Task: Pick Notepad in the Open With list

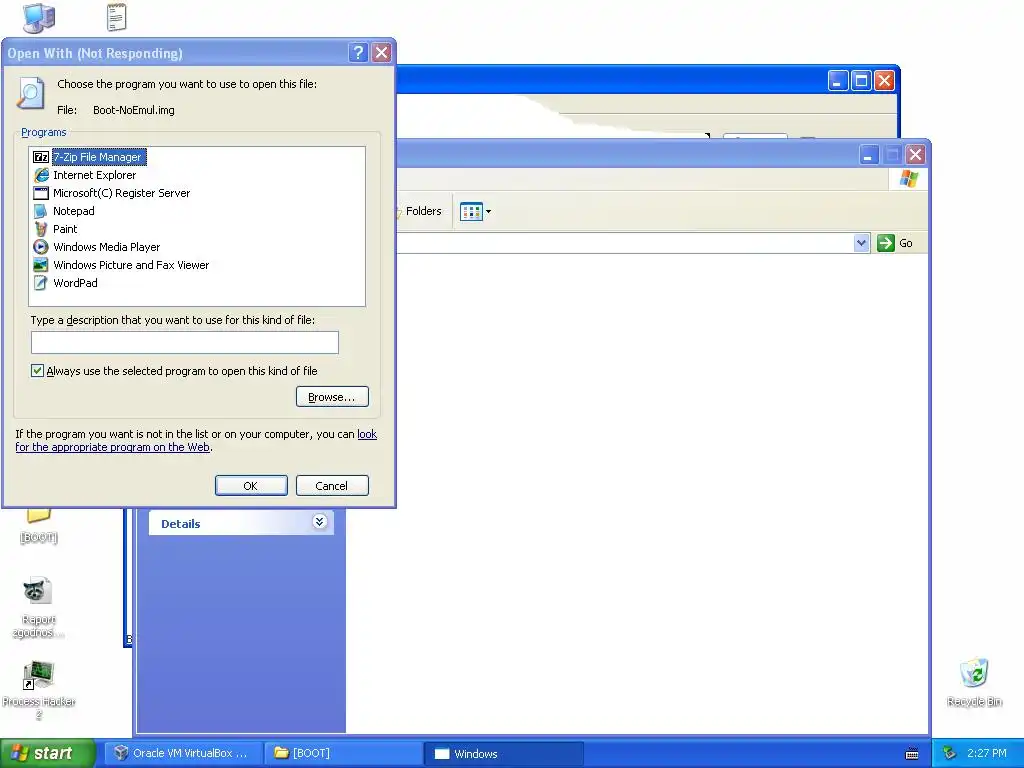Action: (74, 211)
